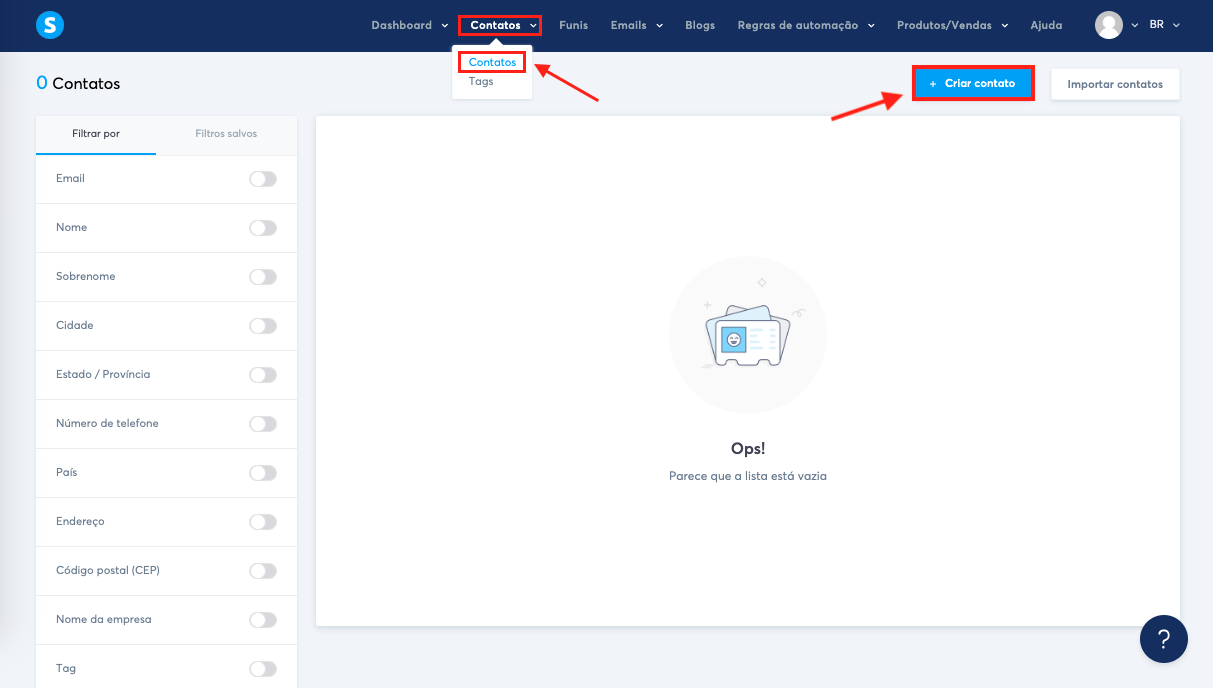Enable the Email filter toggle
1213x688 pixels.
pos(262,178)
